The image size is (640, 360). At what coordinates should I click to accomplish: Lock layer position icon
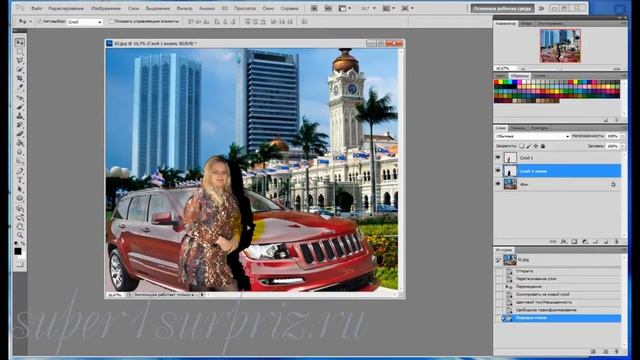pyautogui.click(x=536, y=146)
